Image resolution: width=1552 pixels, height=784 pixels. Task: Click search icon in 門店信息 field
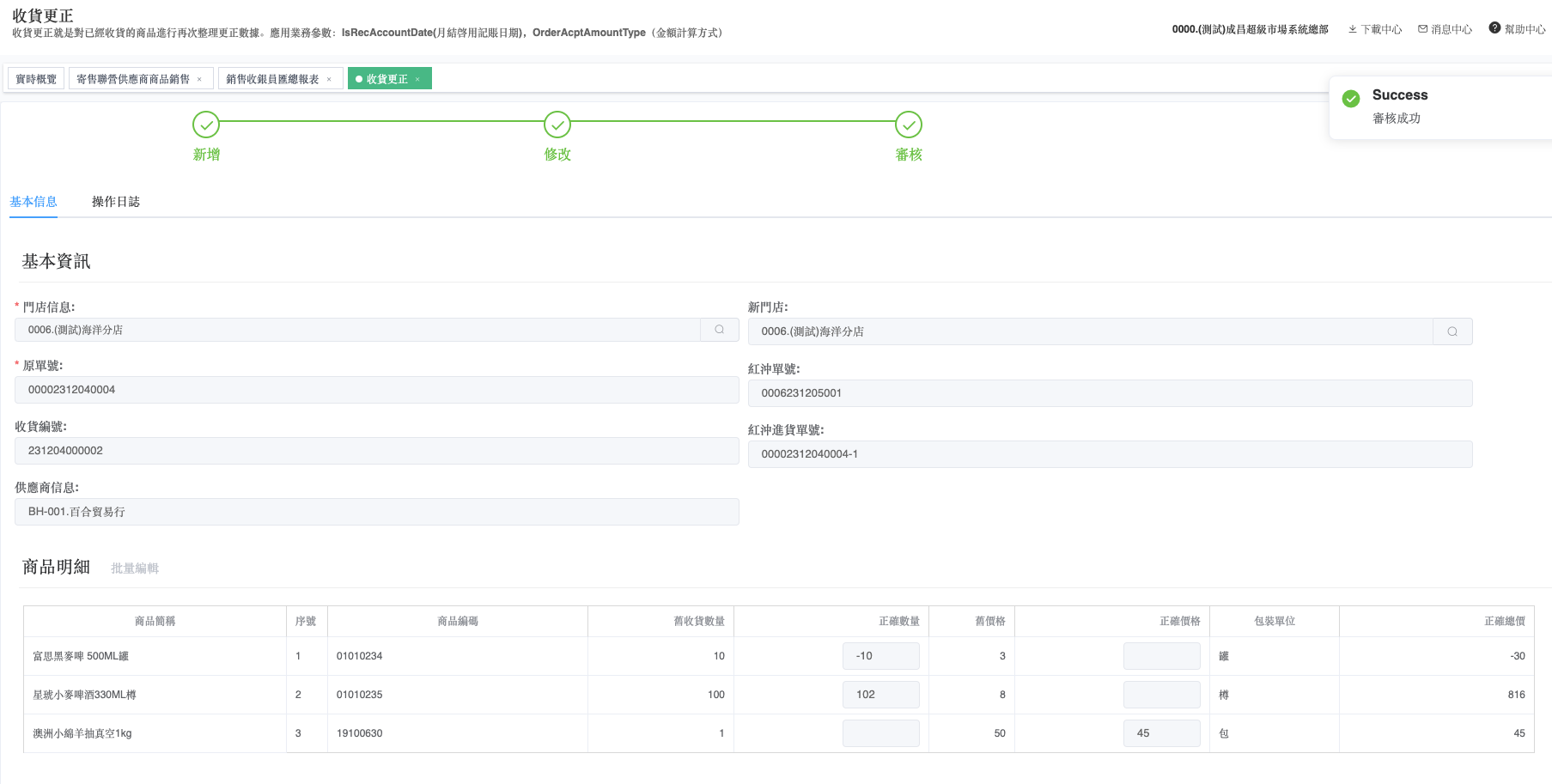[x=720, y=330]
